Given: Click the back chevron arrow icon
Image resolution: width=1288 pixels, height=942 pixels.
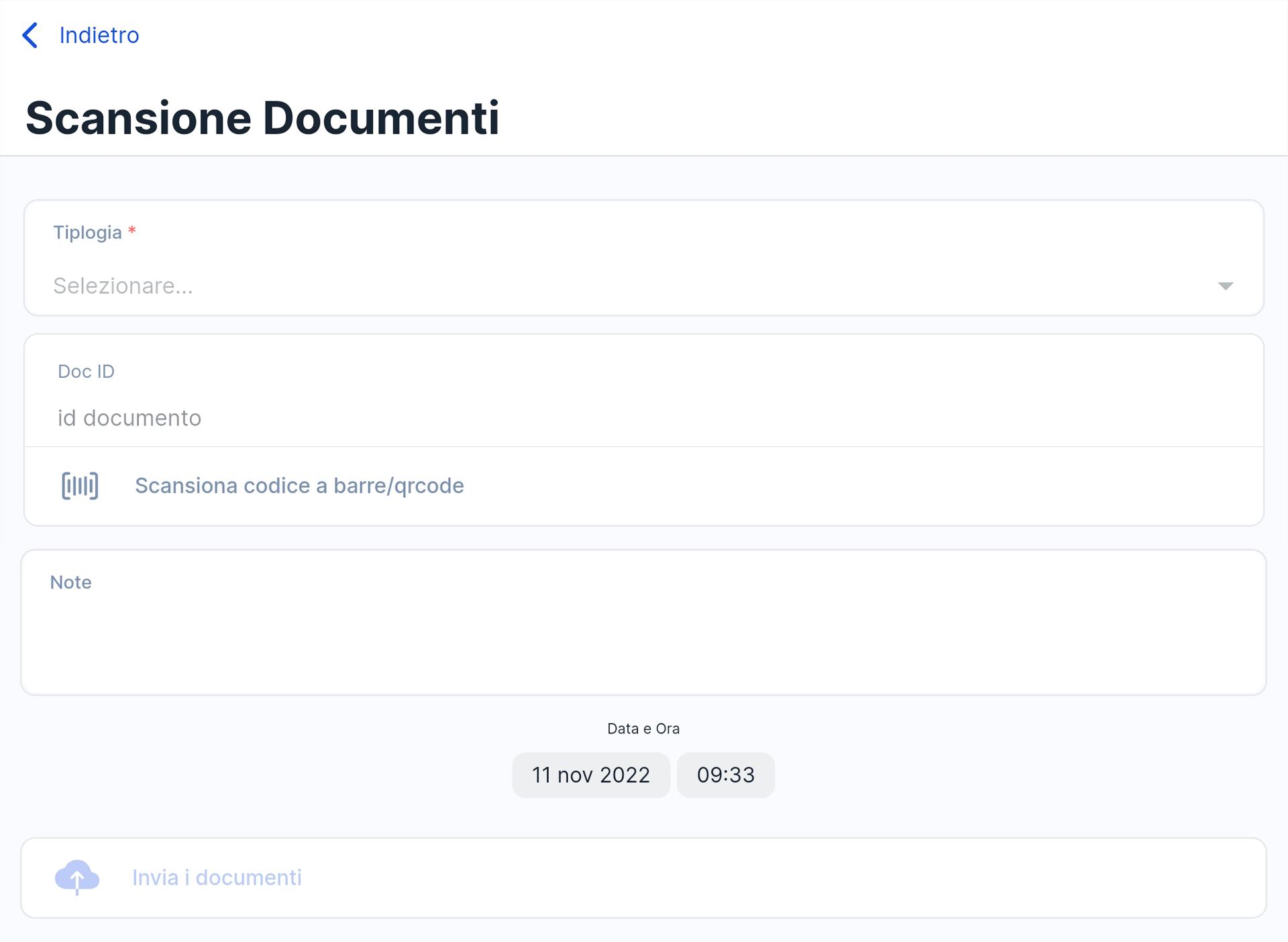Looking at the screenshot, I should click(x=30, y=36).
